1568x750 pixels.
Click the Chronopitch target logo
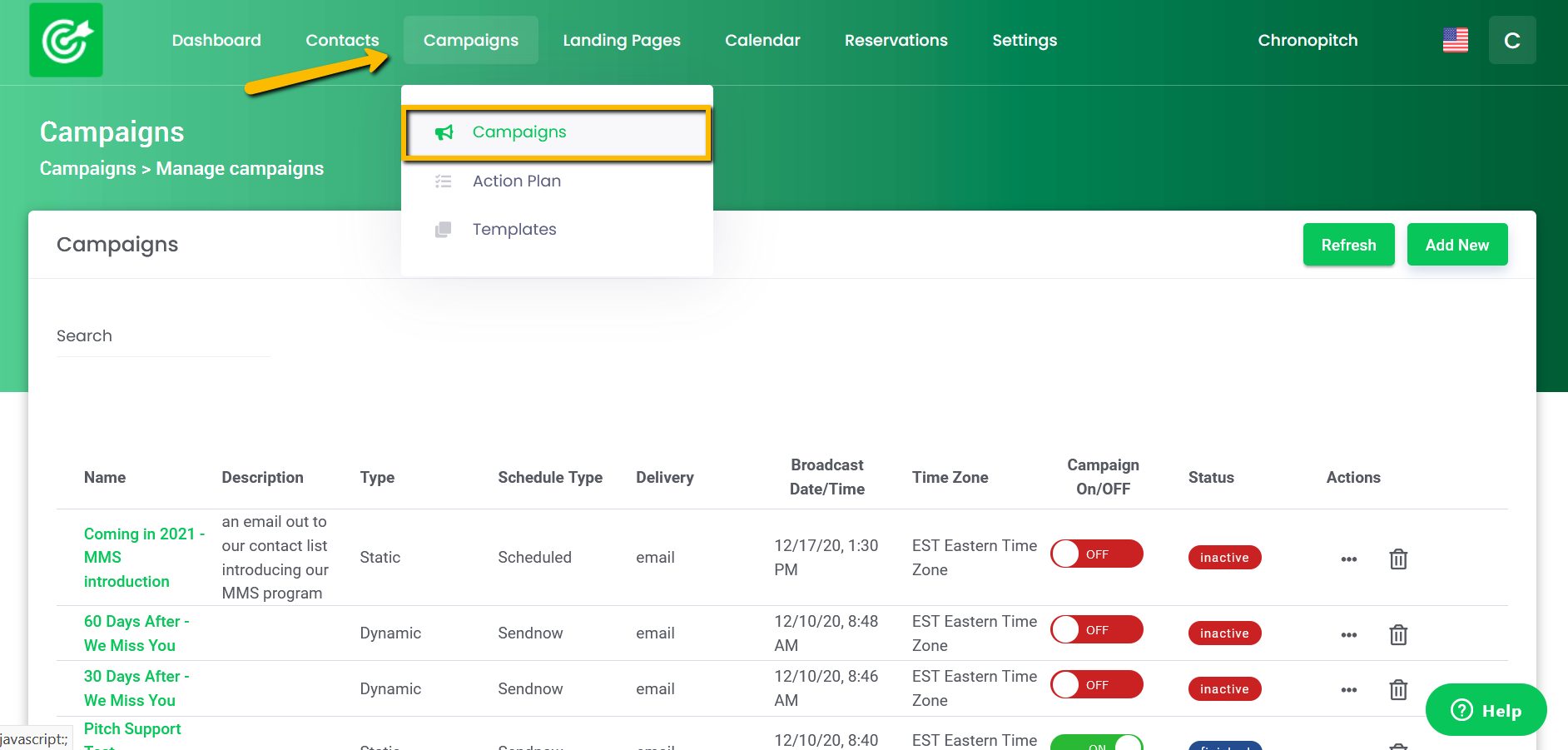[65, 39]
